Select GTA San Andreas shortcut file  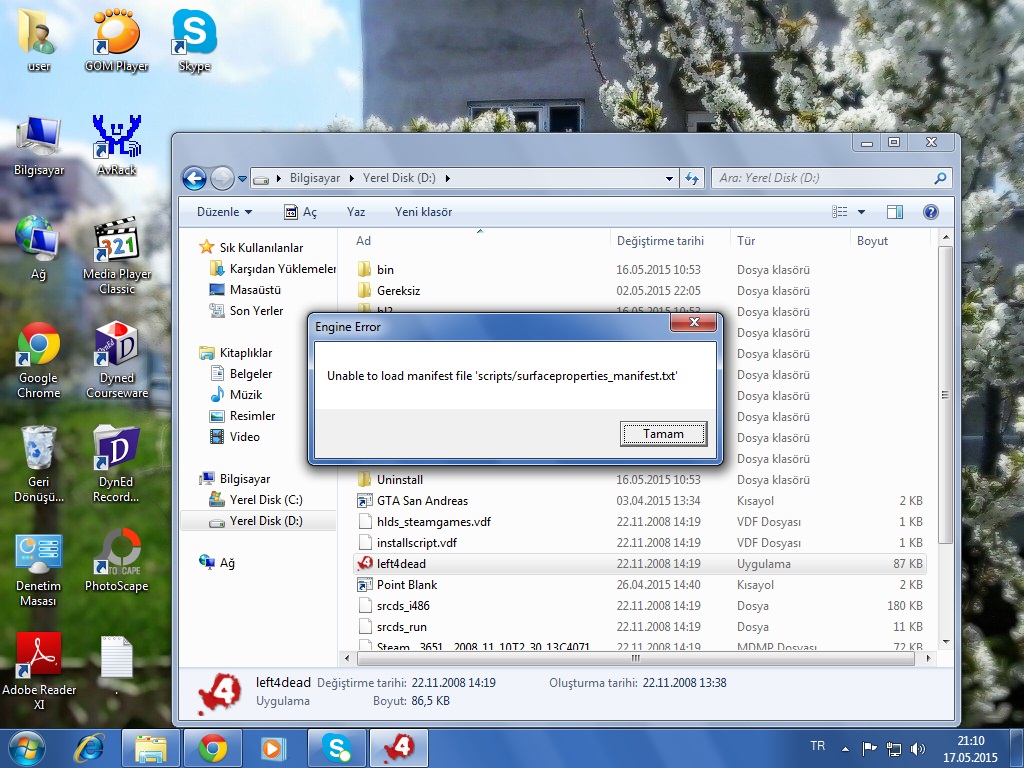click(422, 500)
